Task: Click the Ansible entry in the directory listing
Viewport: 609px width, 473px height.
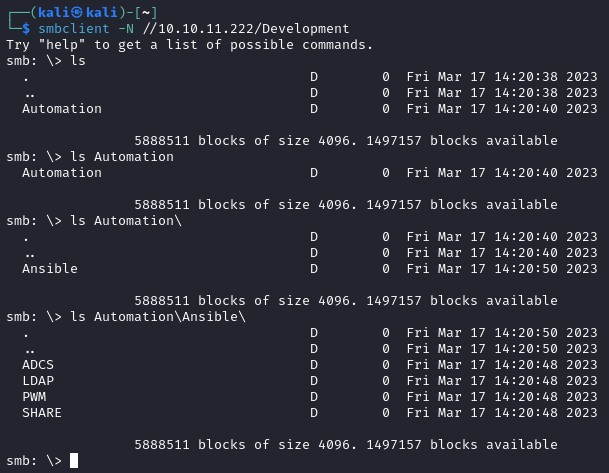Action: point(50,269)
